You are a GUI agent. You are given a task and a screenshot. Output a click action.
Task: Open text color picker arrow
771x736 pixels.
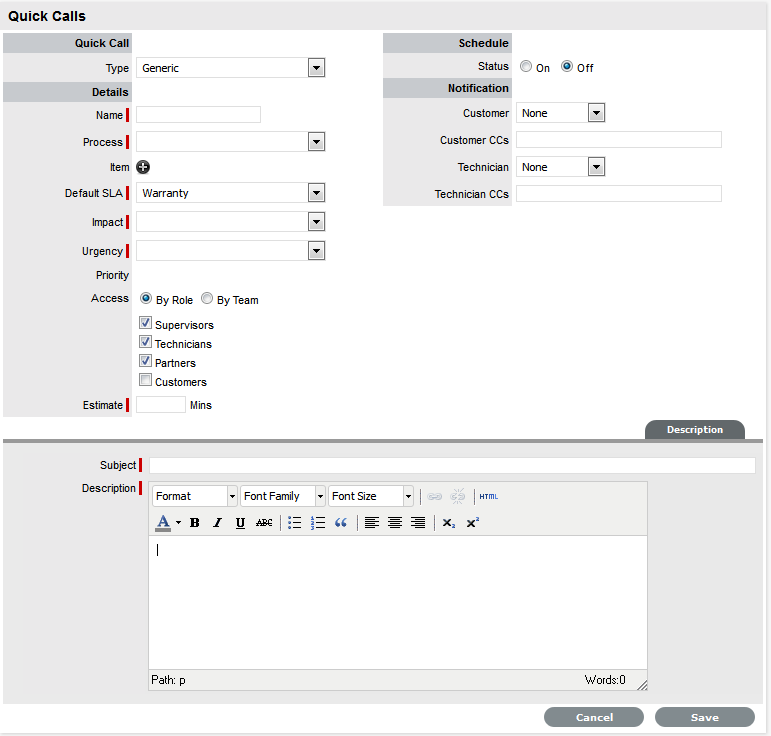[x=178, y=523]
